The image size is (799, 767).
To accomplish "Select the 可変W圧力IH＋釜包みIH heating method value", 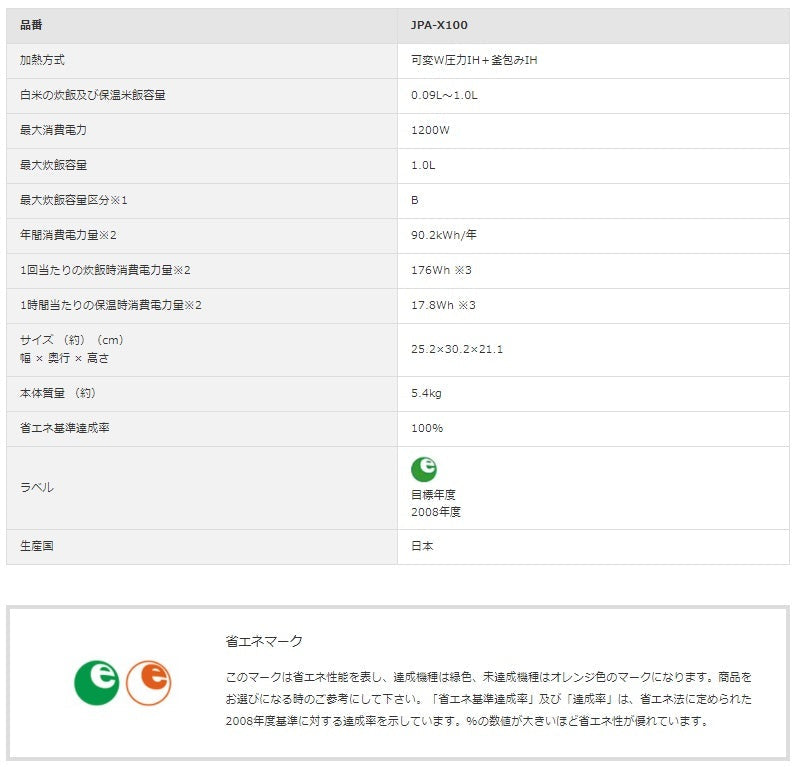I will 476,60.
